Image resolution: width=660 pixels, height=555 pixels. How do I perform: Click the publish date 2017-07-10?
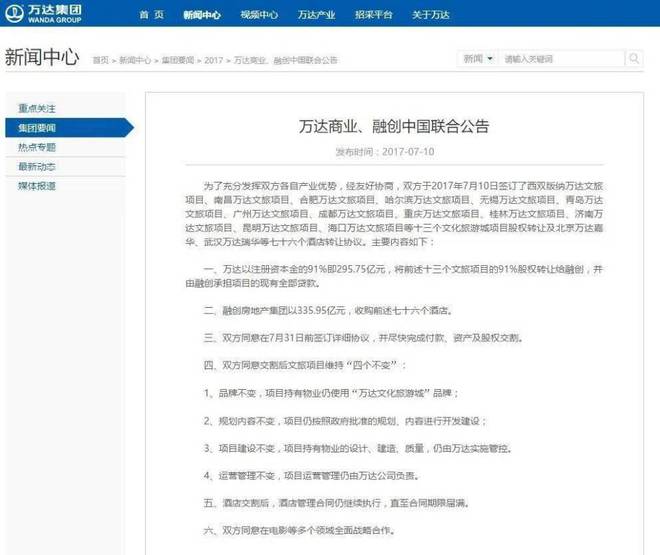point(408,151)
